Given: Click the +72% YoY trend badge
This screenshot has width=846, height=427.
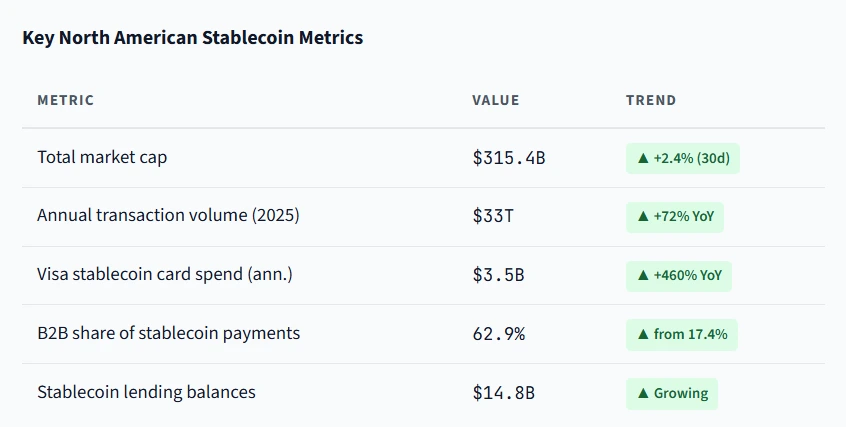Looking at the screenshot, I should pyautogui.click(x=675, y=216).
